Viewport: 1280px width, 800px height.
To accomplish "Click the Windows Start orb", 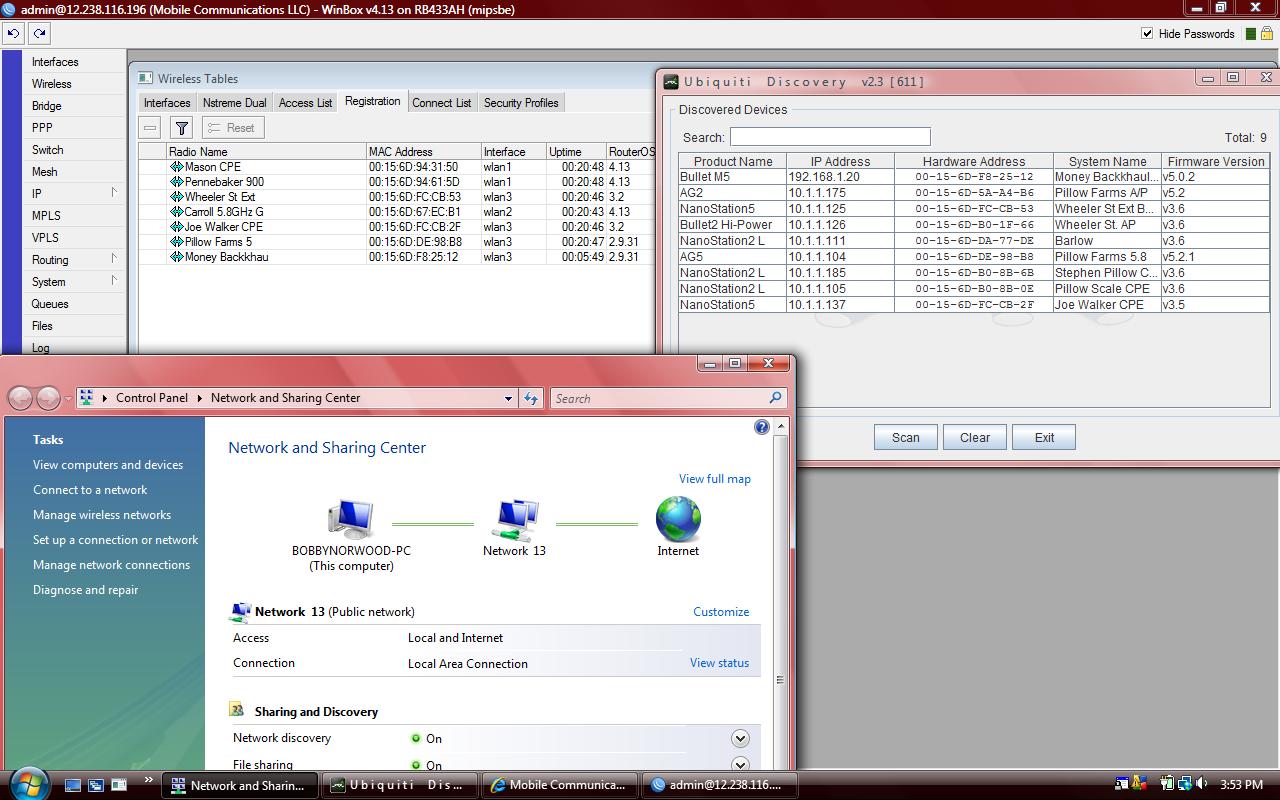I will pyautogui.click(x=28, y=783).
